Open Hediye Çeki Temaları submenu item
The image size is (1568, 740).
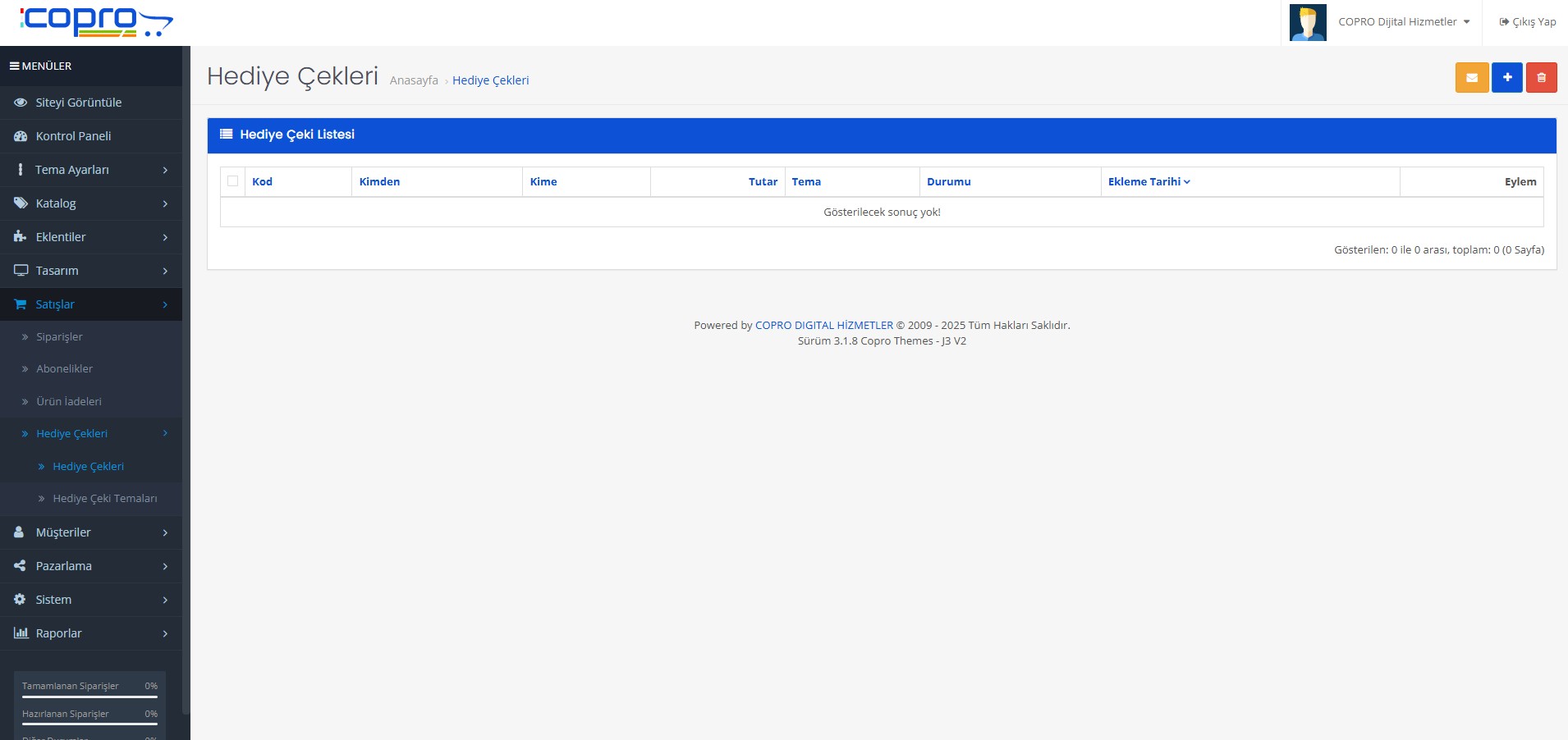[104, 499]
